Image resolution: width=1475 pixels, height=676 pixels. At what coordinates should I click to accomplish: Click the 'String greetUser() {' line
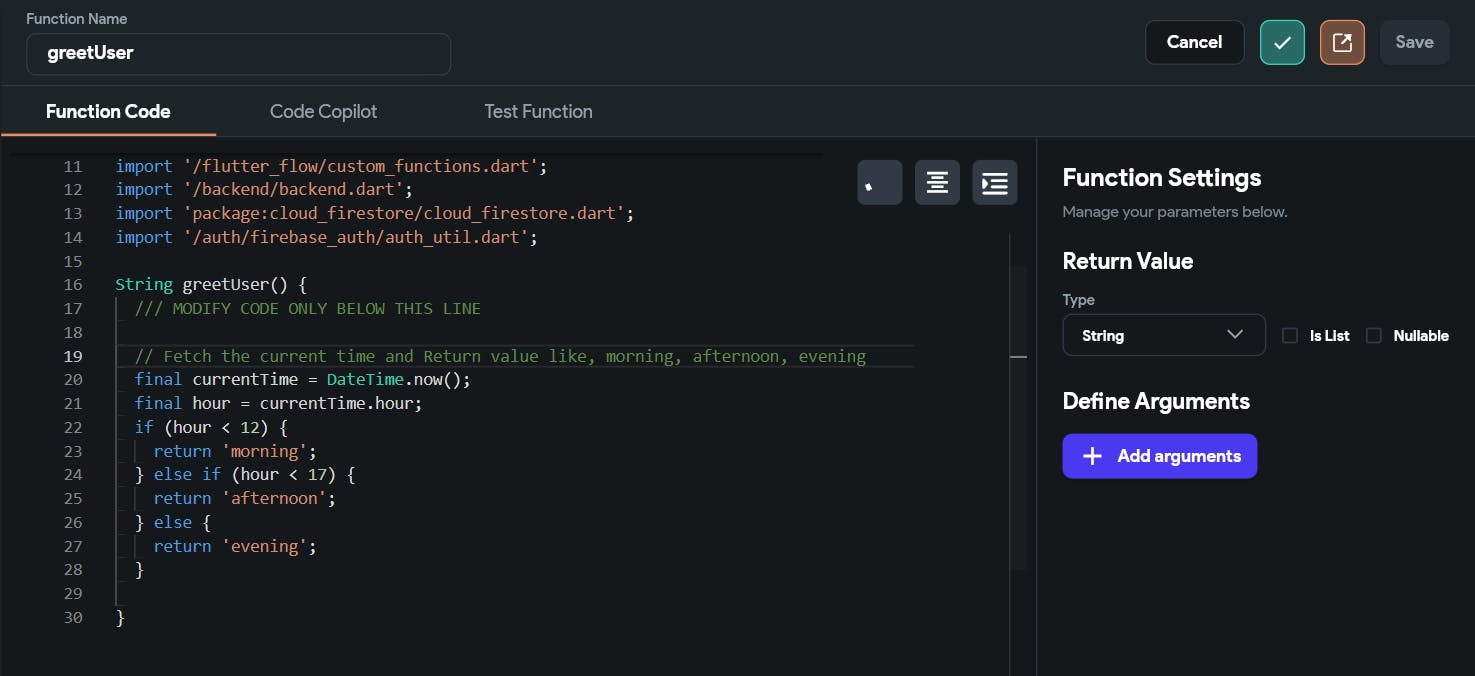coord(211,285)
